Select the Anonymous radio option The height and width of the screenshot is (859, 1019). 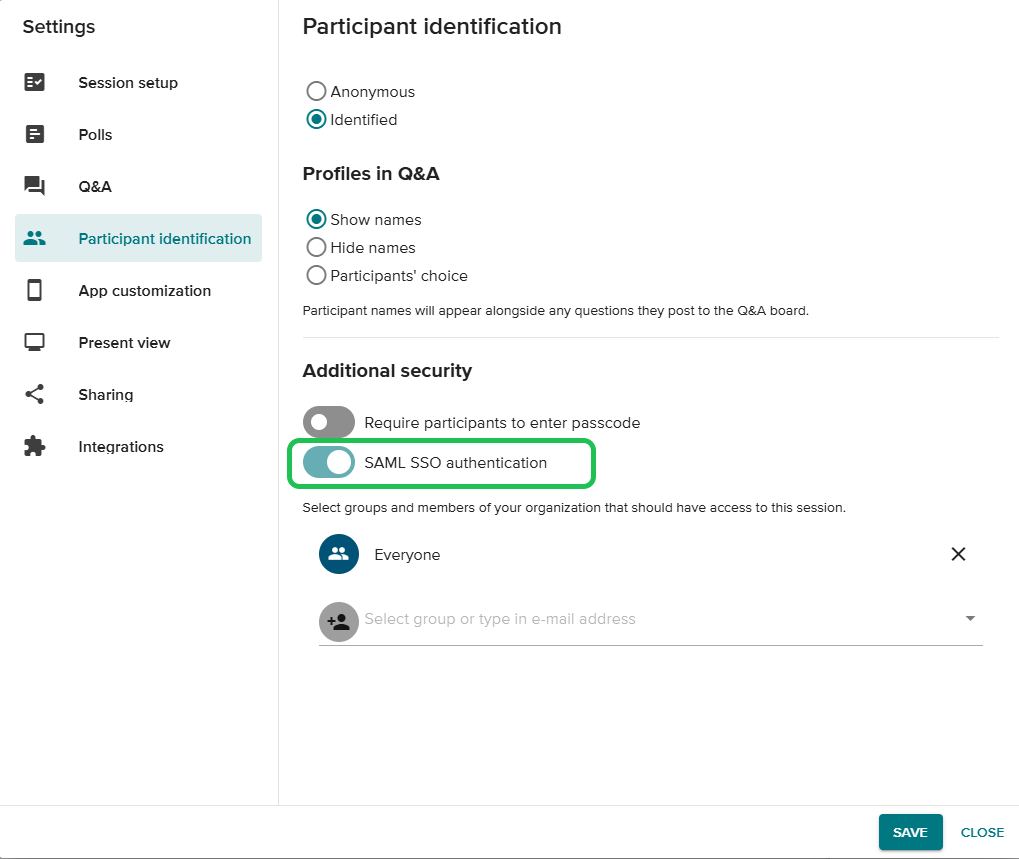(316, 92)
